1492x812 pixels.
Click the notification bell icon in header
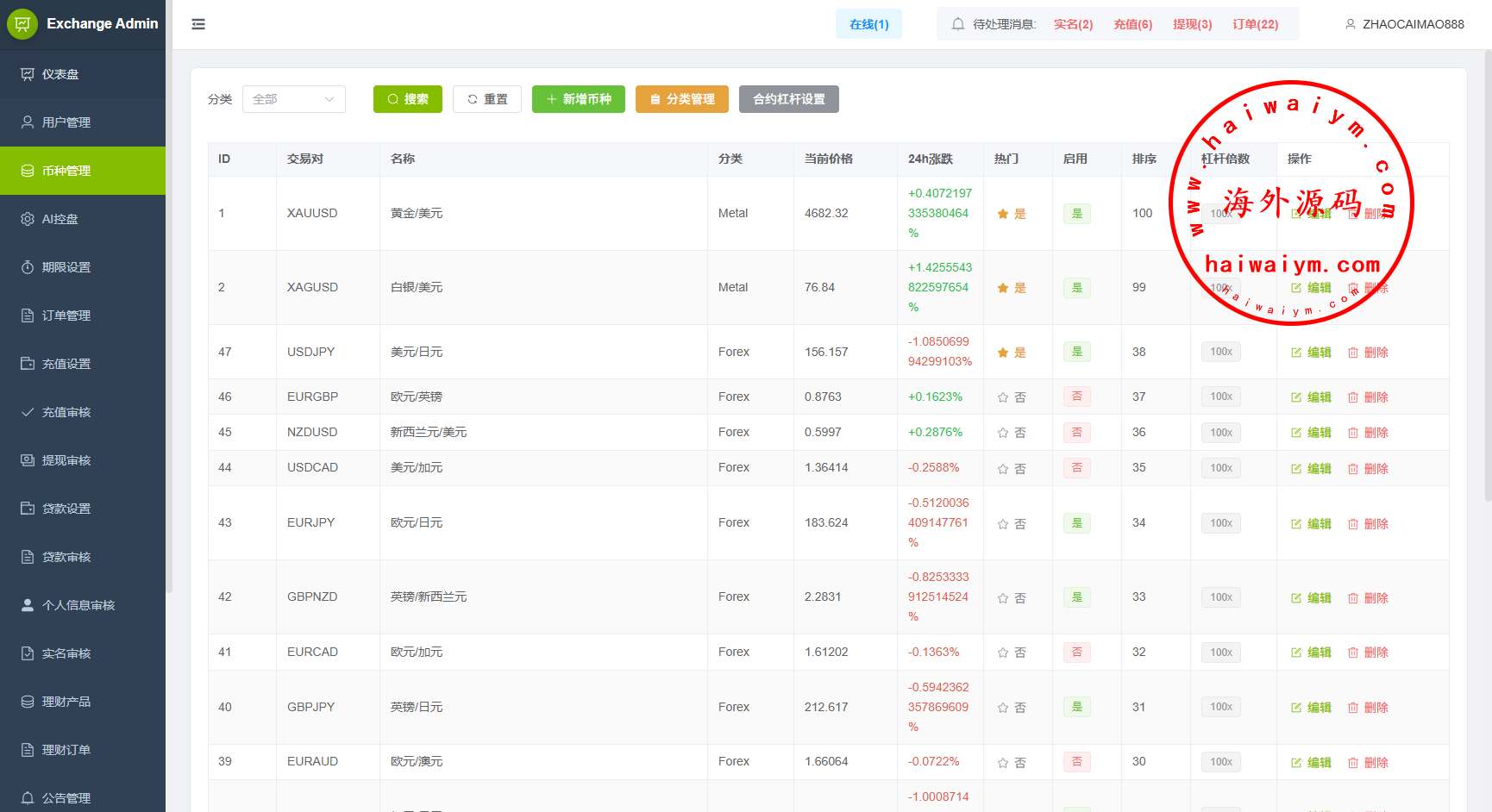[958, 24]
